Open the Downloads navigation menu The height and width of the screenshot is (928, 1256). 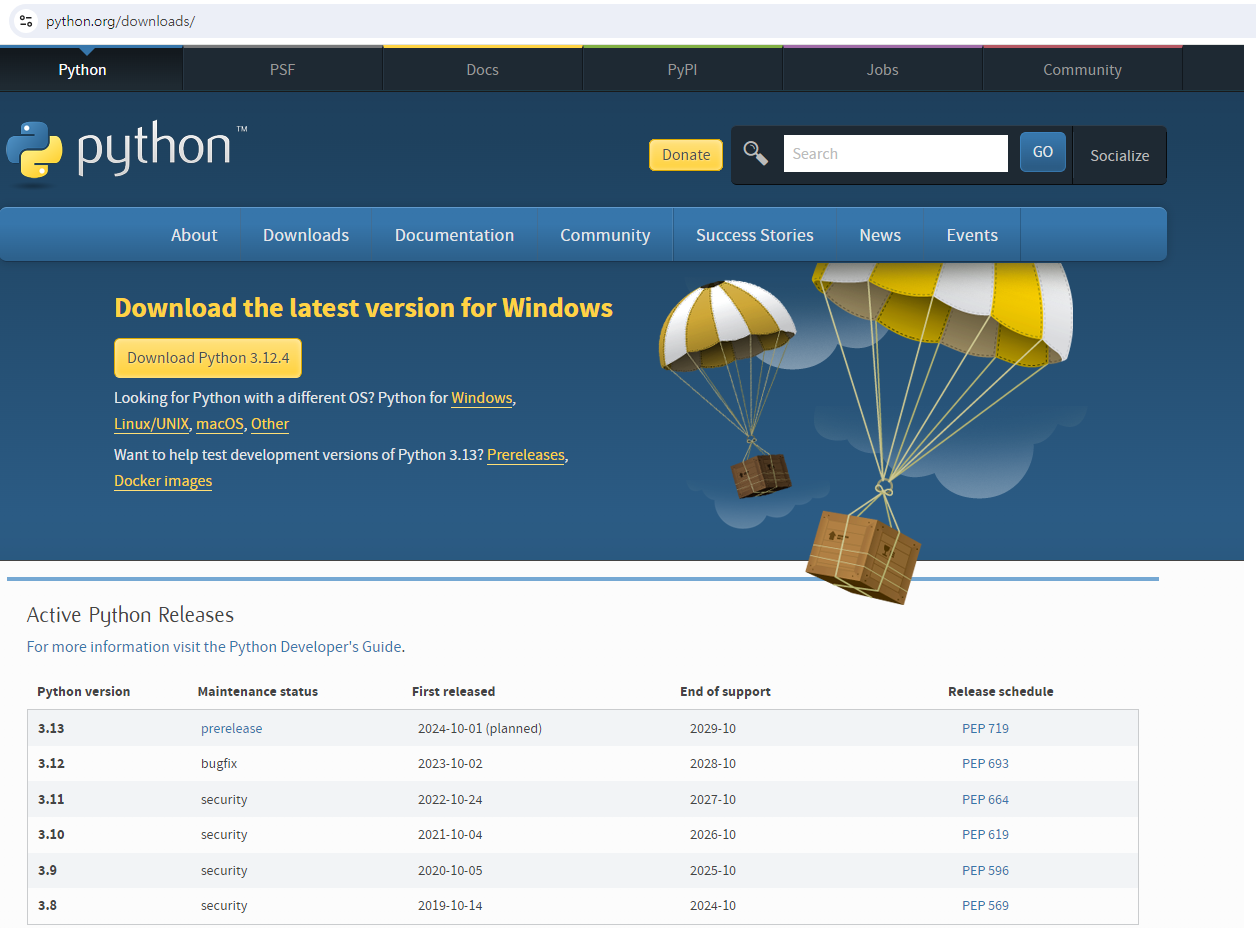pos(306,235)
